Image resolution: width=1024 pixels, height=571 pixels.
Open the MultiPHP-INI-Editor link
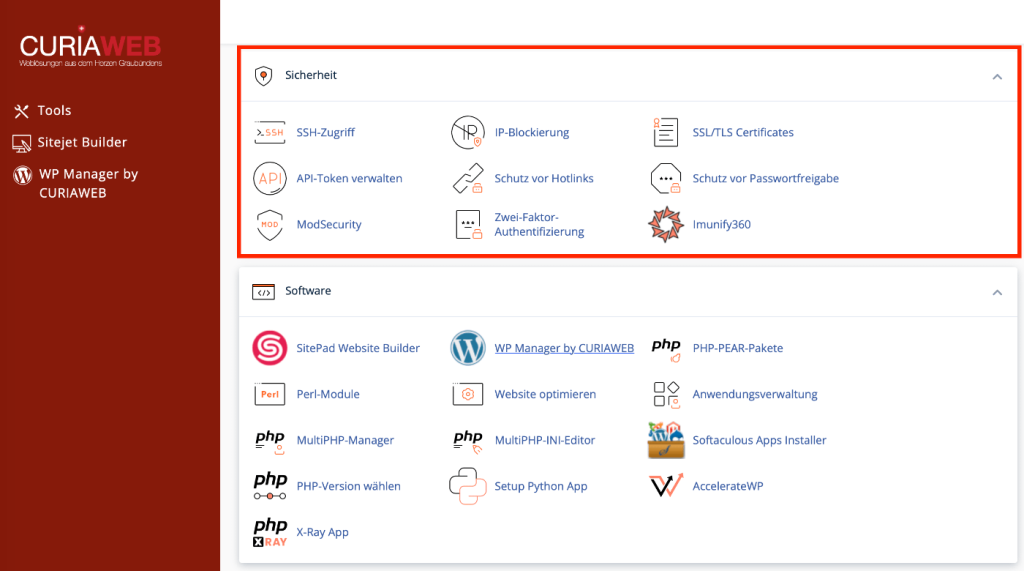(545, 440)
